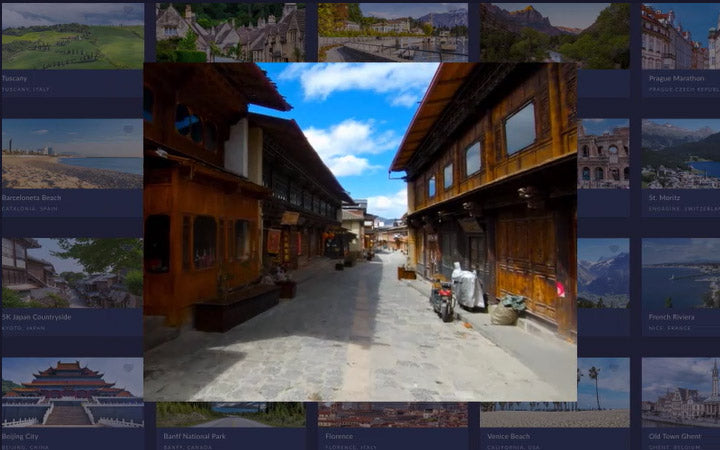Click the heart icon on Barceloneta Beach thumbnail
This screenshot has width=720, height=450.
129,129
